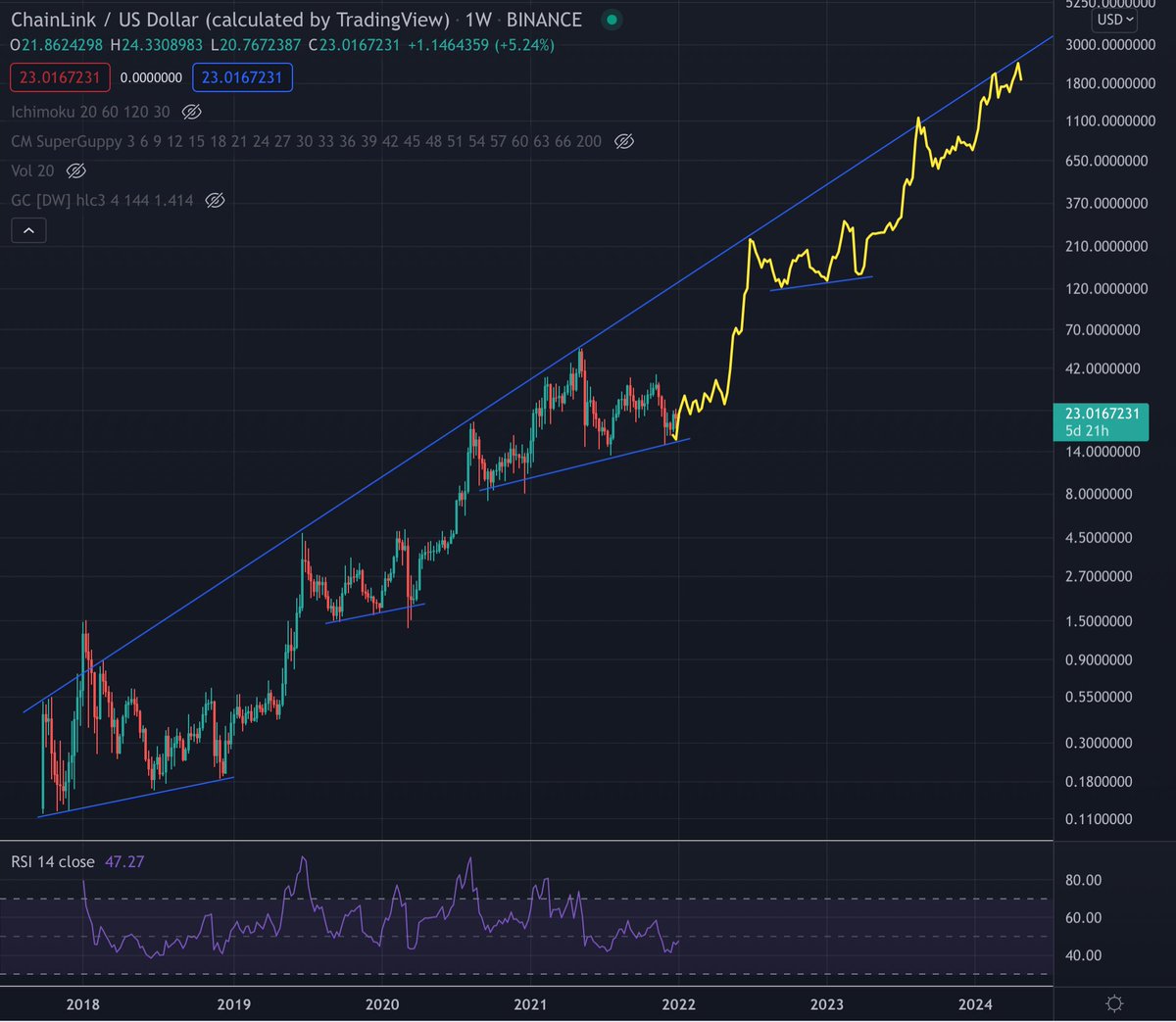Open chart settings with the gear icon

(1113, 1003)
